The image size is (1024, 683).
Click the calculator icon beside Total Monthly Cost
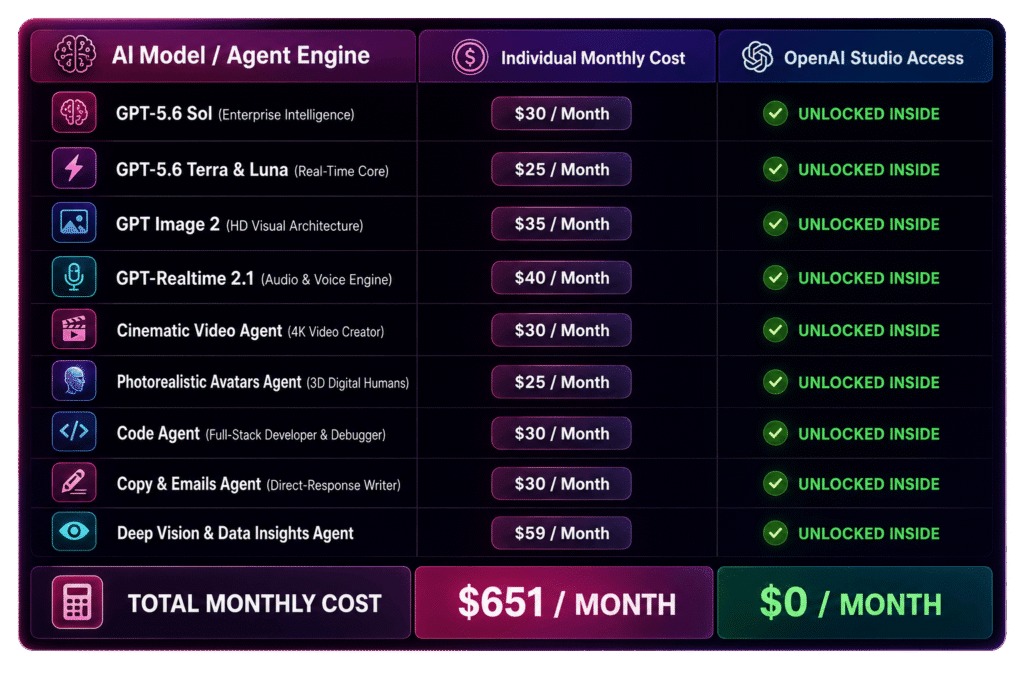point(77,602)
